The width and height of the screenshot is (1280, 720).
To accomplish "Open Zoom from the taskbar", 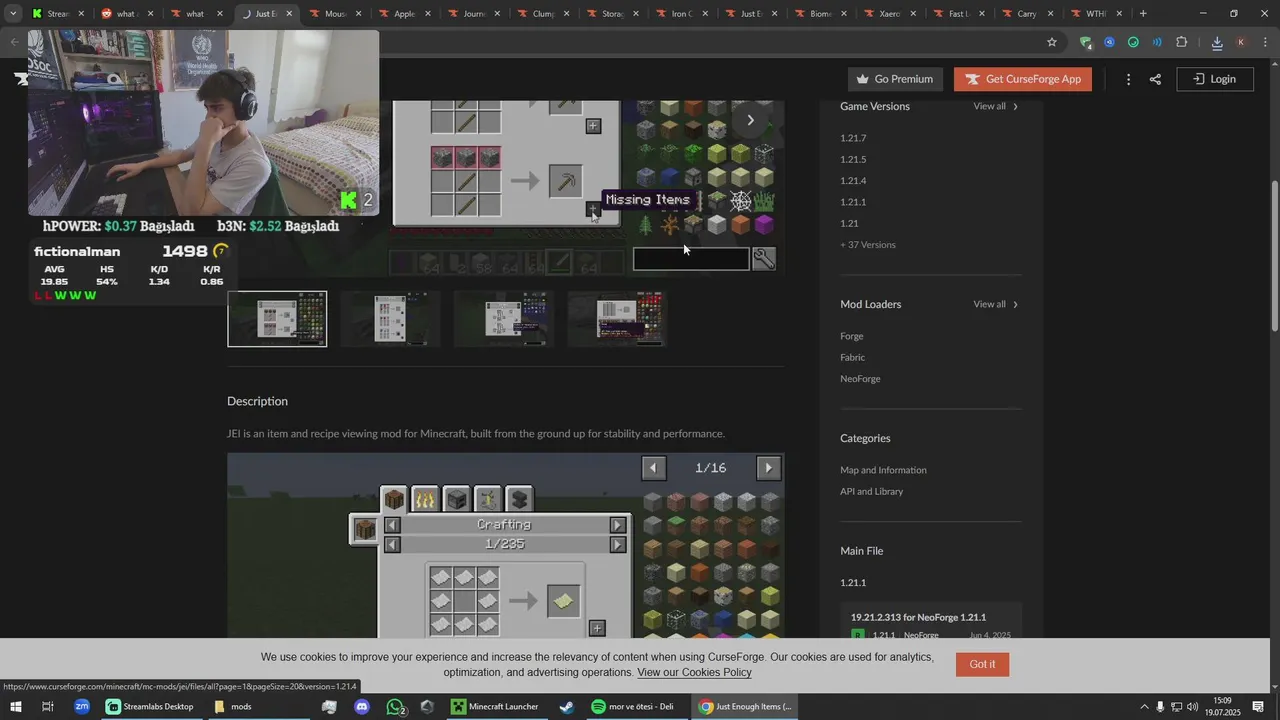I will 82,707.
